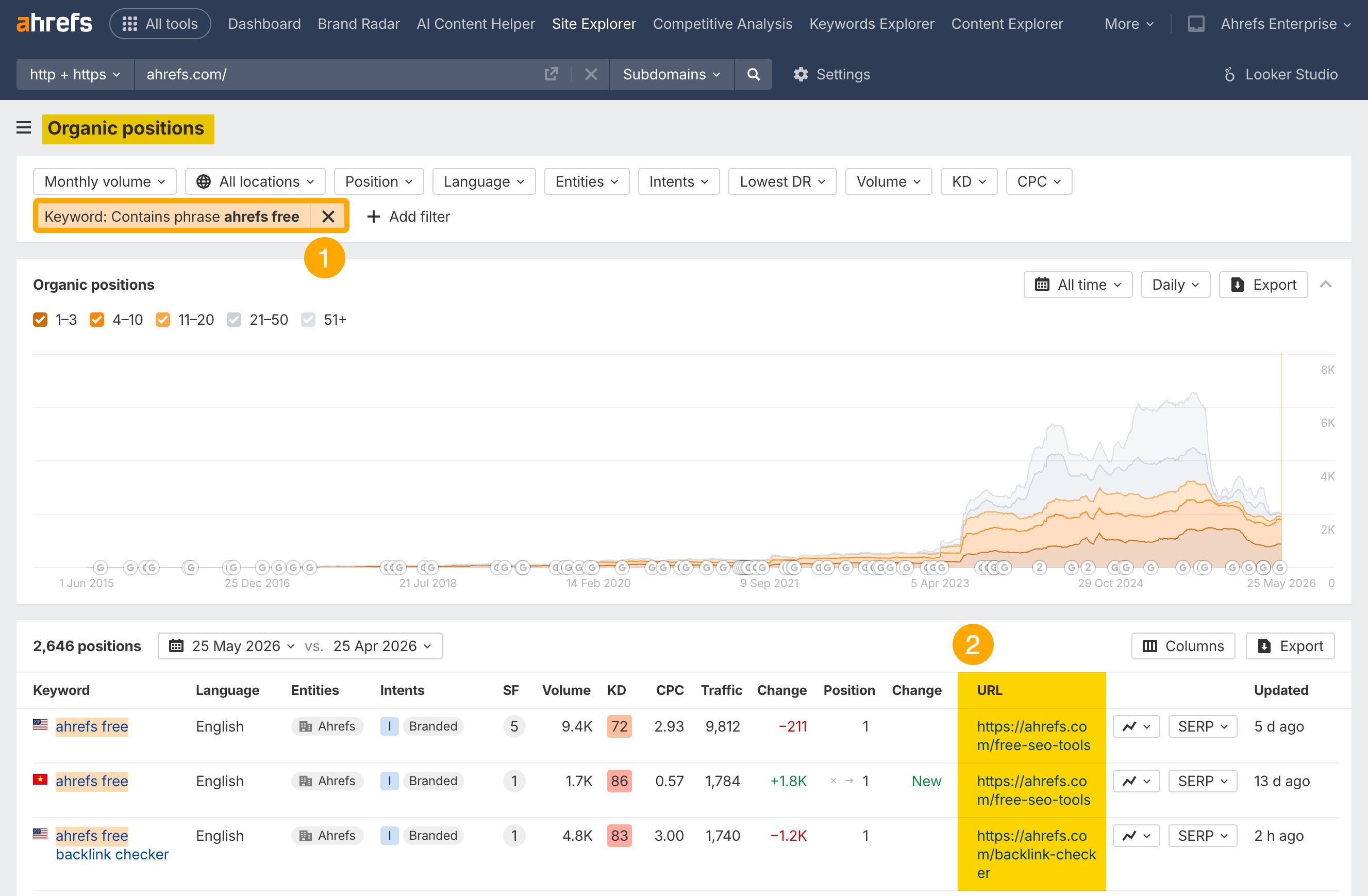The width and height of the screenshot is (1368, 896).
Task: Toggle the hamburger sidebar menu
Action: coord(24,127)
